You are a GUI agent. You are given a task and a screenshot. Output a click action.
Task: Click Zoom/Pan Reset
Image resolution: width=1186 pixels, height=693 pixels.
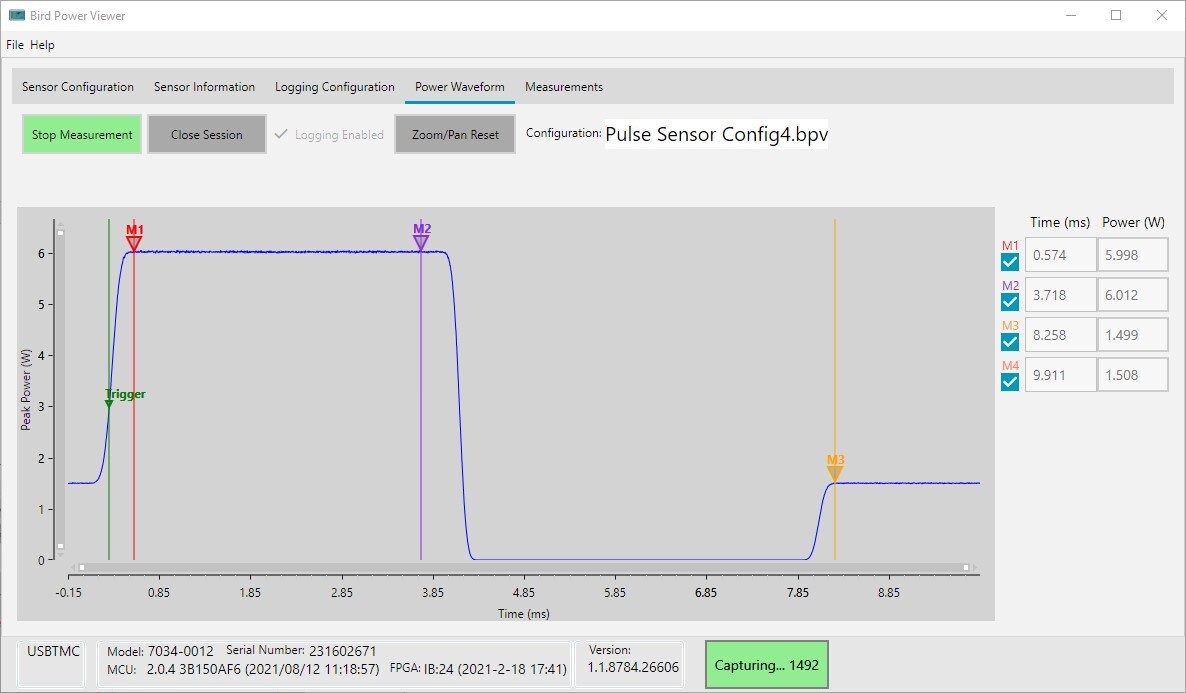455,134
